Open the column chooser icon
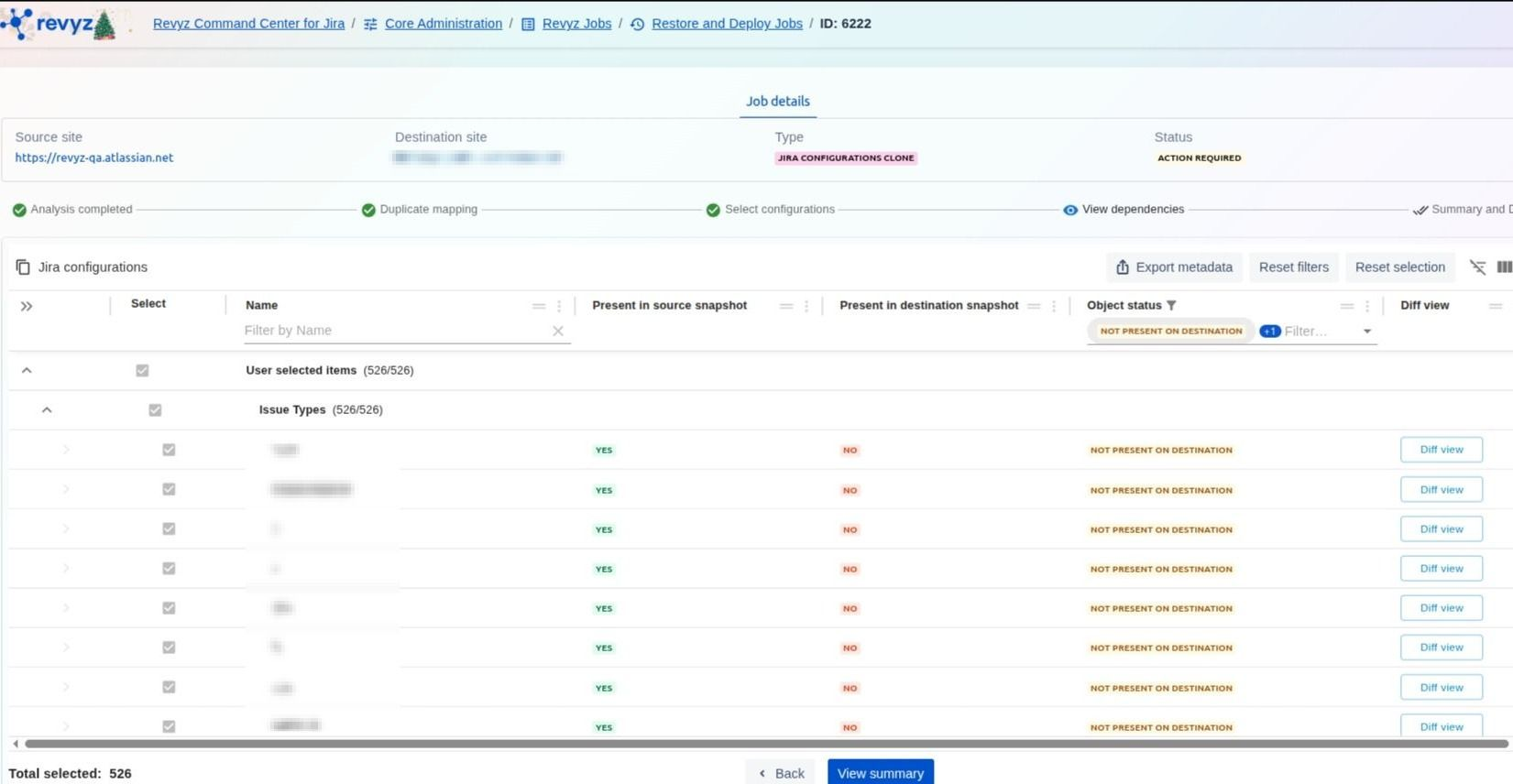Image resolution: width=1513 pixels, height=784 pixels. click(1504, 267)
